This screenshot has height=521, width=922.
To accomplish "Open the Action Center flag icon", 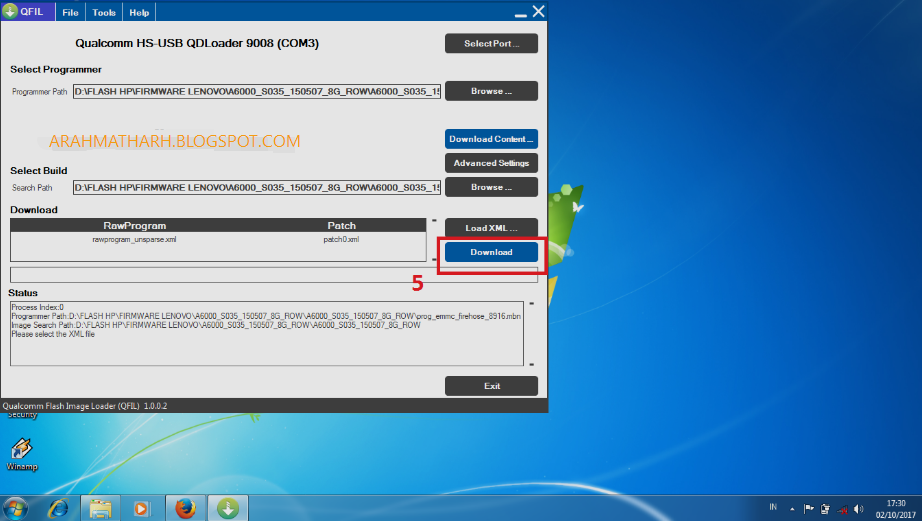I will (x=809, y=509).
